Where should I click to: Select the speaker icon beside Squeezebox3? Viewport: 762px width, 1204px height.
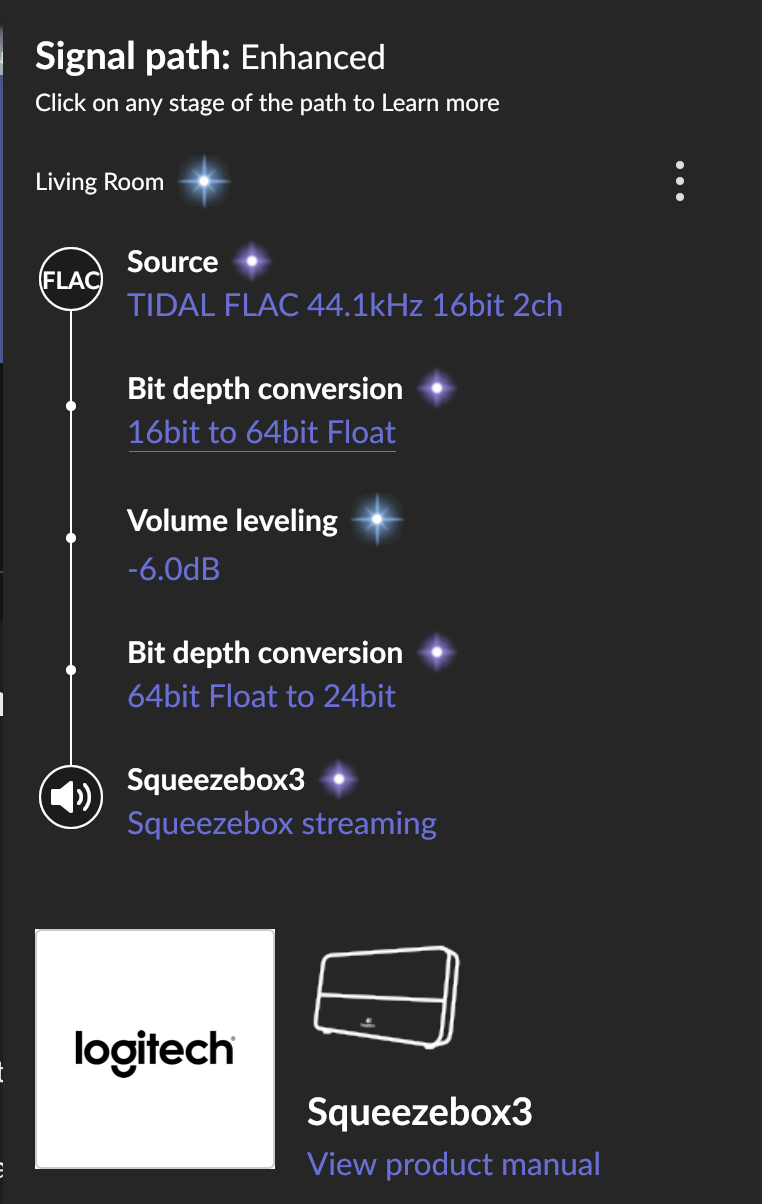[70, 797]
